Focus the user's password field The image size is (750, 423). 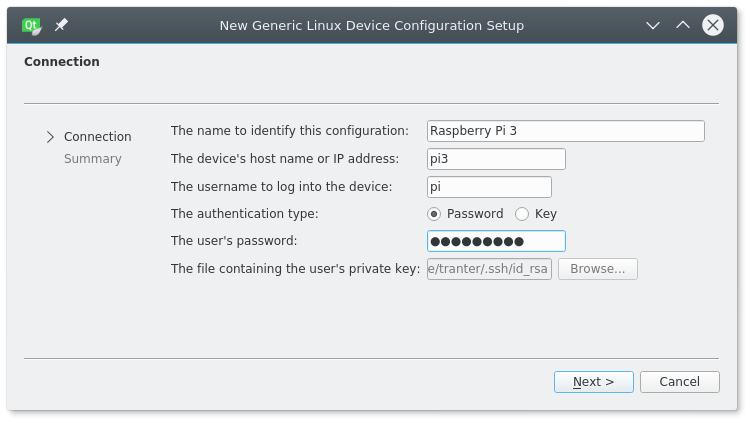(x=496, y=241)
